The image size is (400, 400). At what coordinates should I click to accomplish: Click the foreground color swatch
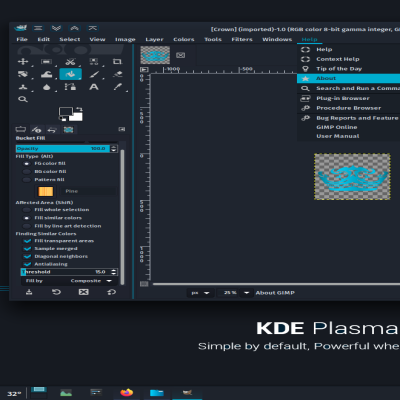pyautogui.click(x=66, y=112)
